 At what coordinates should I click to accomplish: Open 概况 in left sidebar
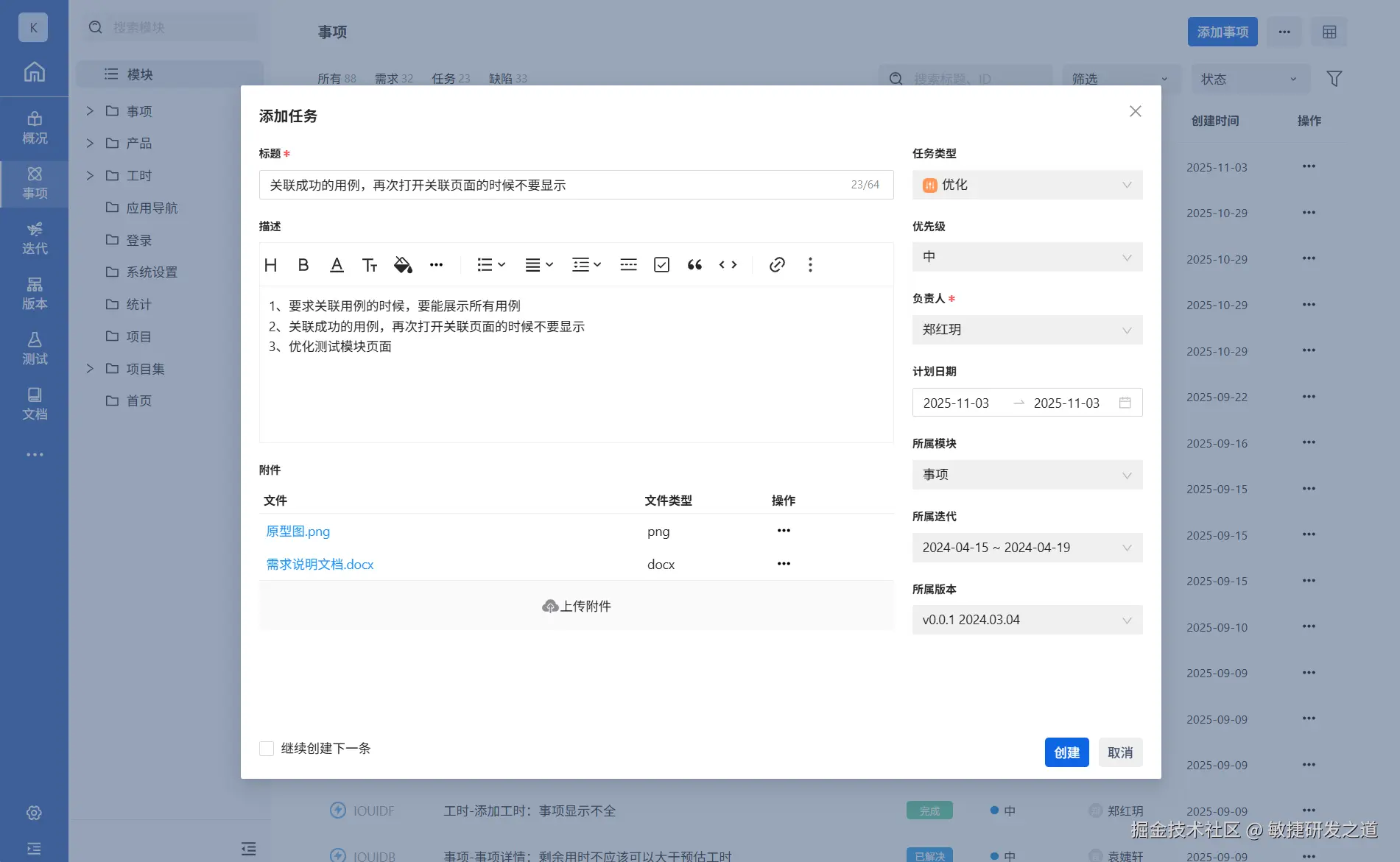34,128
